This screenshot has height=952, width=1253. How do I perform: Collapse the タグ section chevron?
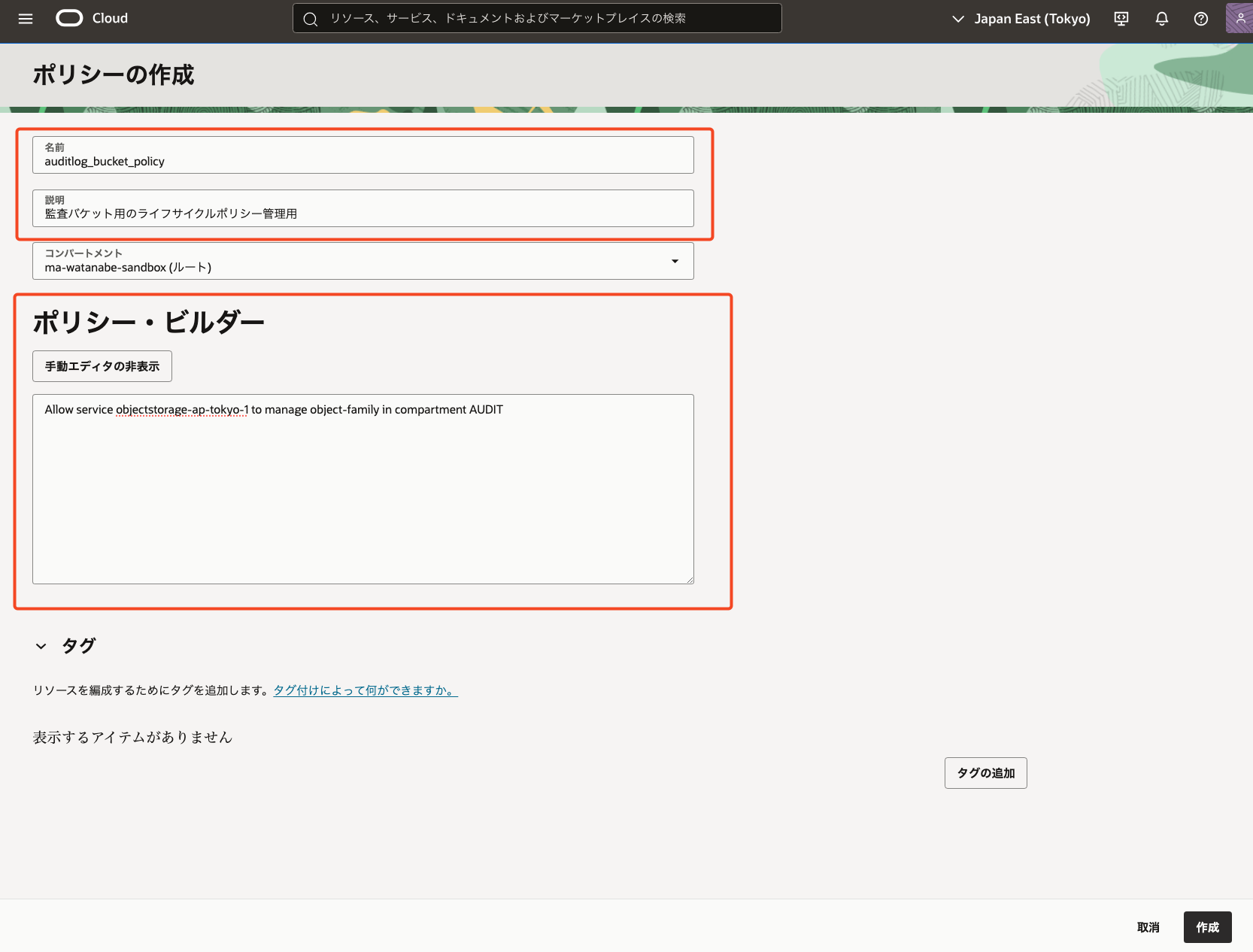tap(41, 646)
